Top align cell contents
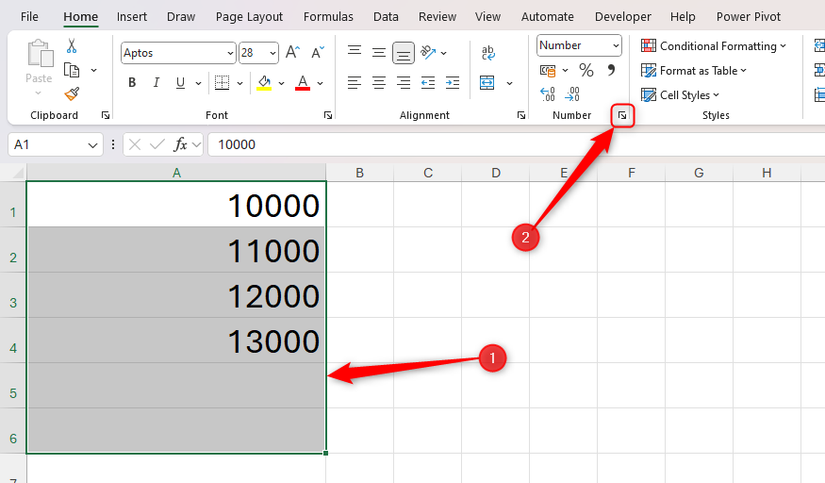825x483 pixels. [x=355, y=51]
